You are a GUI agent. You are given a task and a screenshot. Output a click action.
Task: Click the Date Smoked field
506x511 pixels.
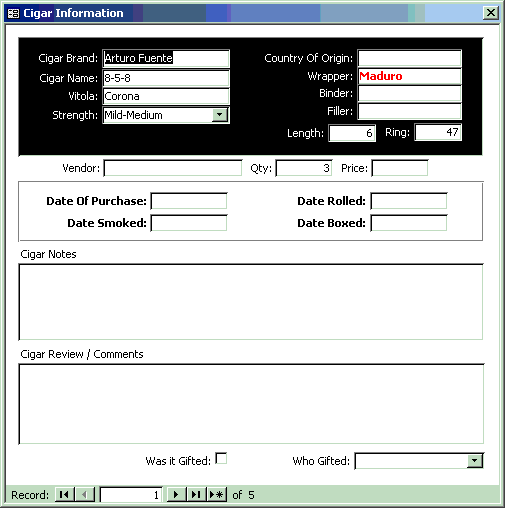pyautogui.click(x=189, y=223)
